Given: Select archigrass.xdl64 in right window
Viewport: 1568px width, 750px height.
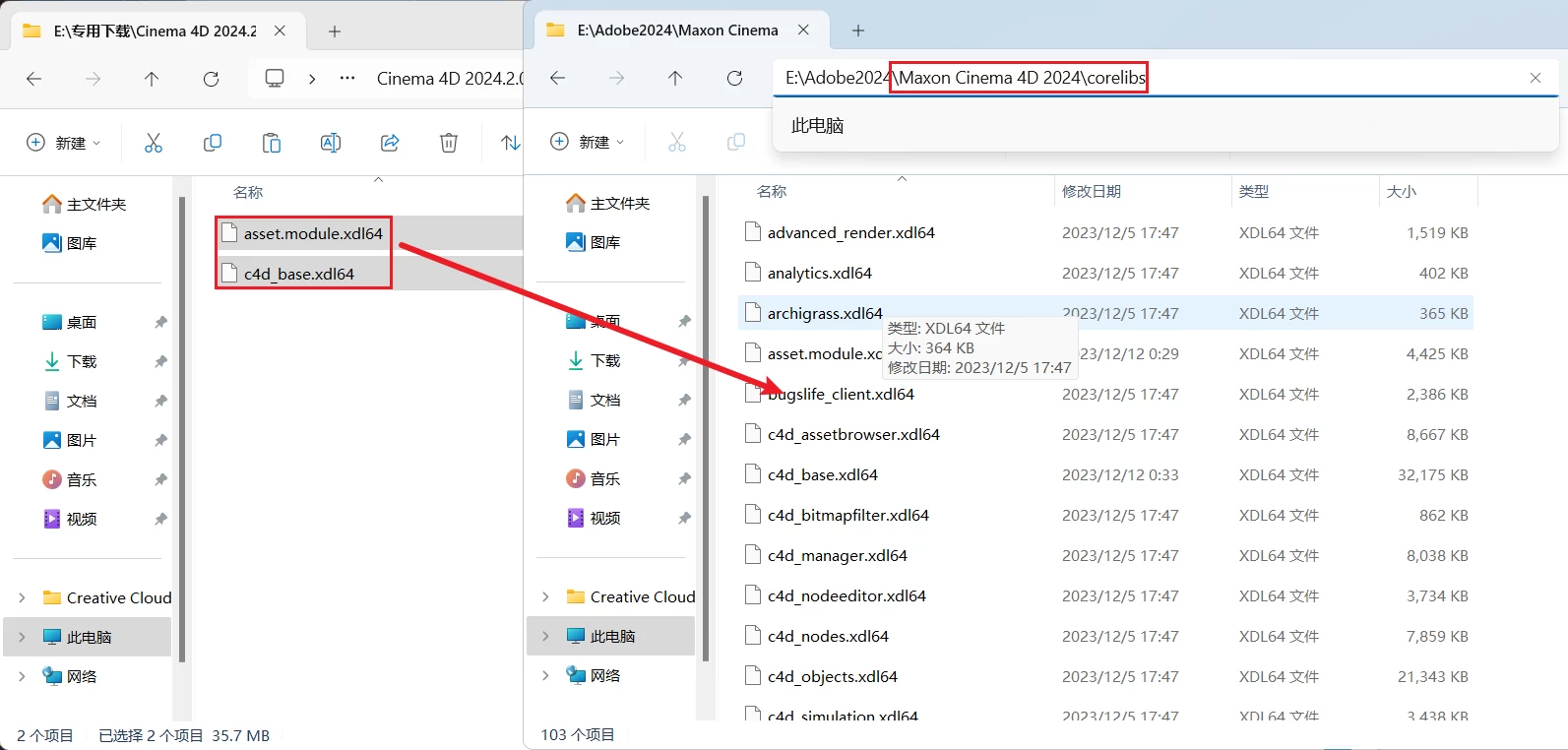Looking at the screenshot, I should point(1105,313).
